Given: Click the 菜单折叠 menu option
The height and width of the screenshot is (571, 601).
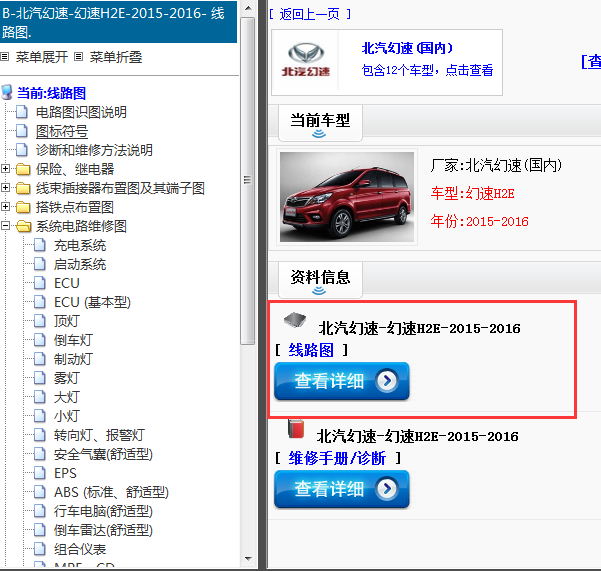Looking at the screenshot, I should click(x=116, y=57).
